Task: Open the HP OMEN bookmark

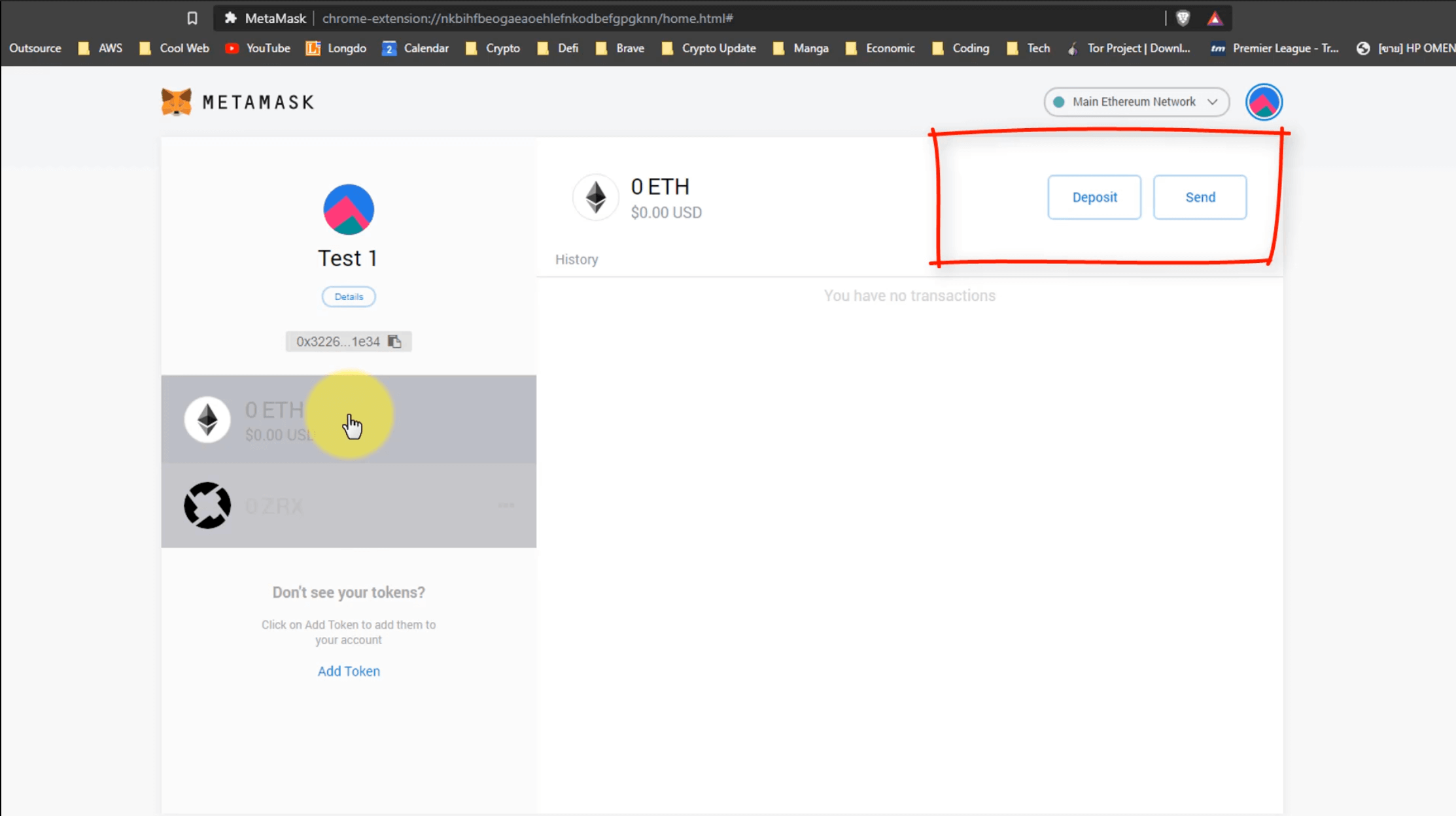Action: [x=1406, y=48]
